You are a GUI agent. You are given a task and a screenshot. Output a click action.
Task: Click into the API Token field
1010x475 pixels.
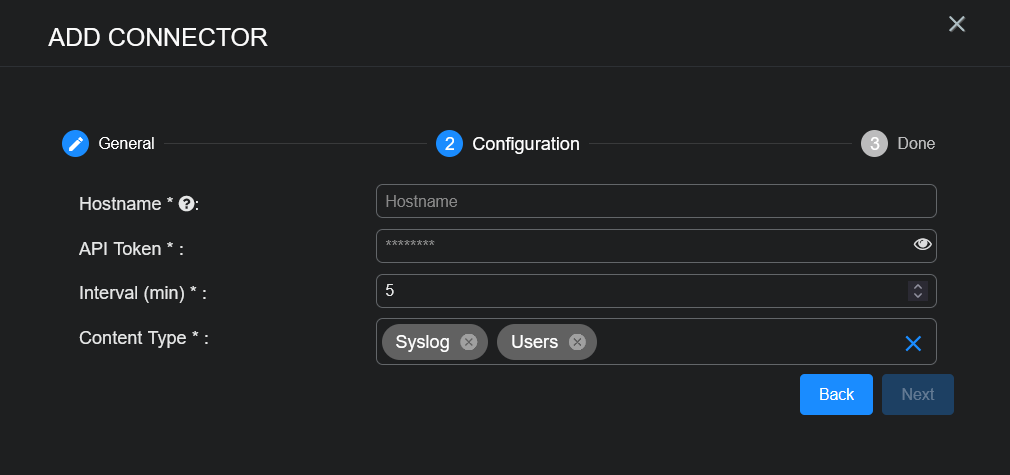640,246
